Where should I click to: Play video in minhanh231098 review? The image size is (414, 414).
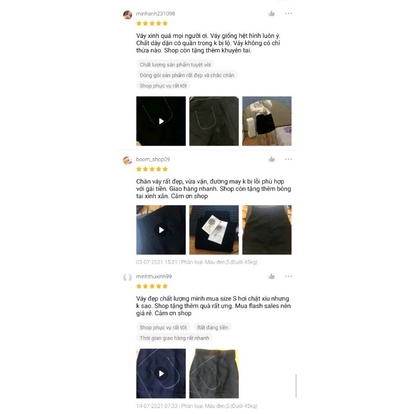click(161, 121)
